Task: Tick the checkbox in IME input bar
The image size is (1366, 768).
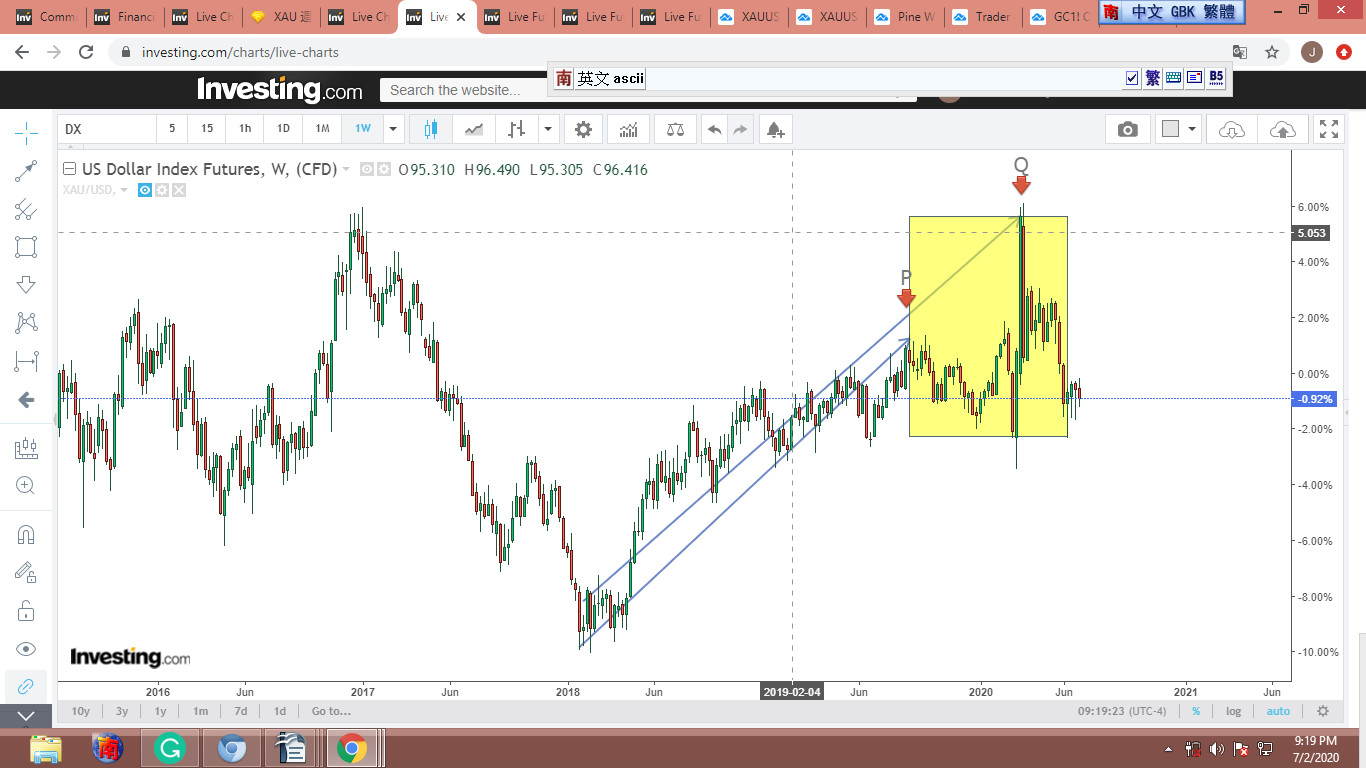Action: click(1132, 78)
